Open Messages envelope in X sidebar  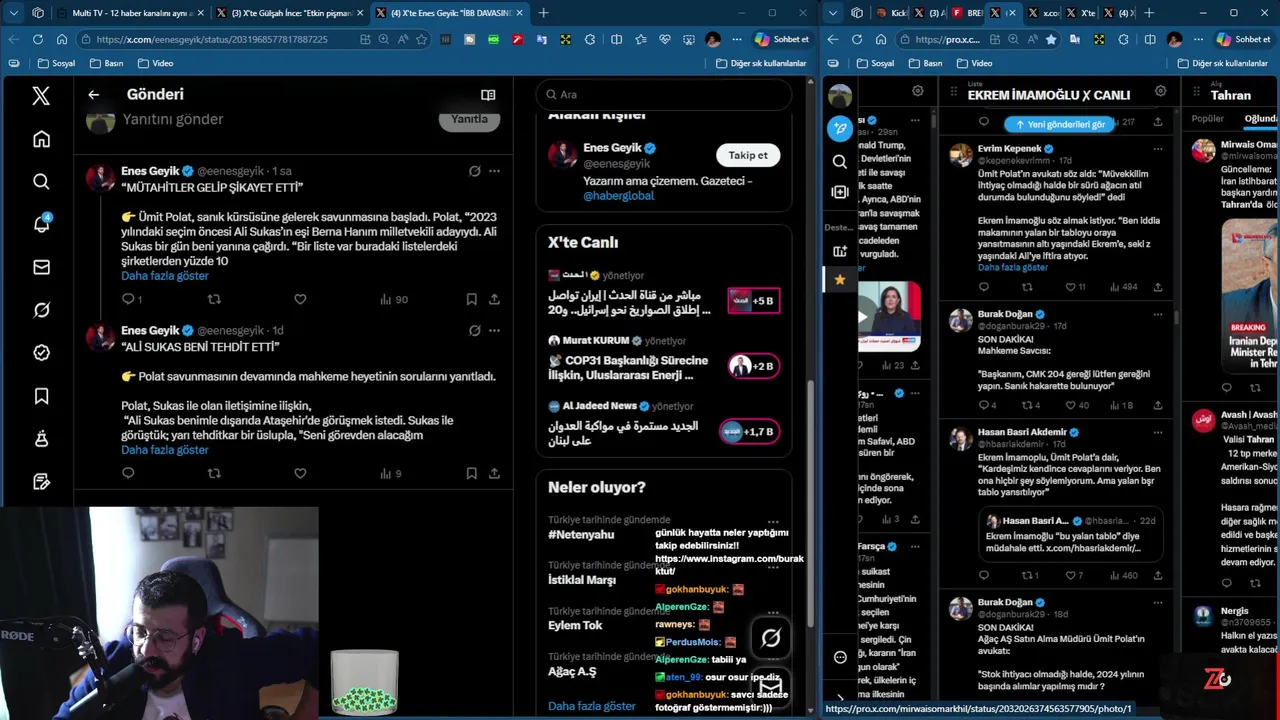pyautogui.click(x=41, y=267)
